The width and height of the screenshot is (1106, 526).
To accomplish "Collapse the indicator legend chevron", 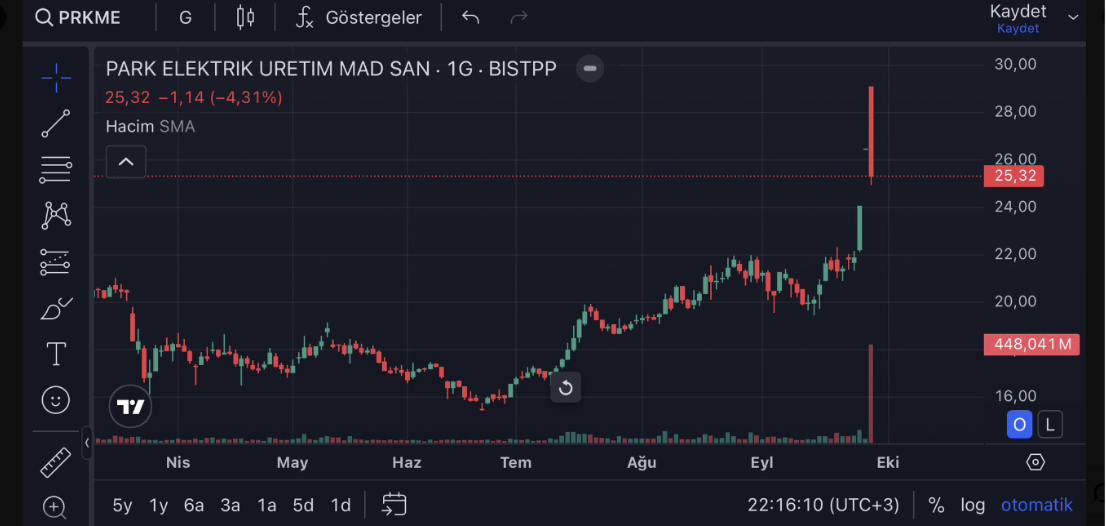I will click(x=126, y=161).
